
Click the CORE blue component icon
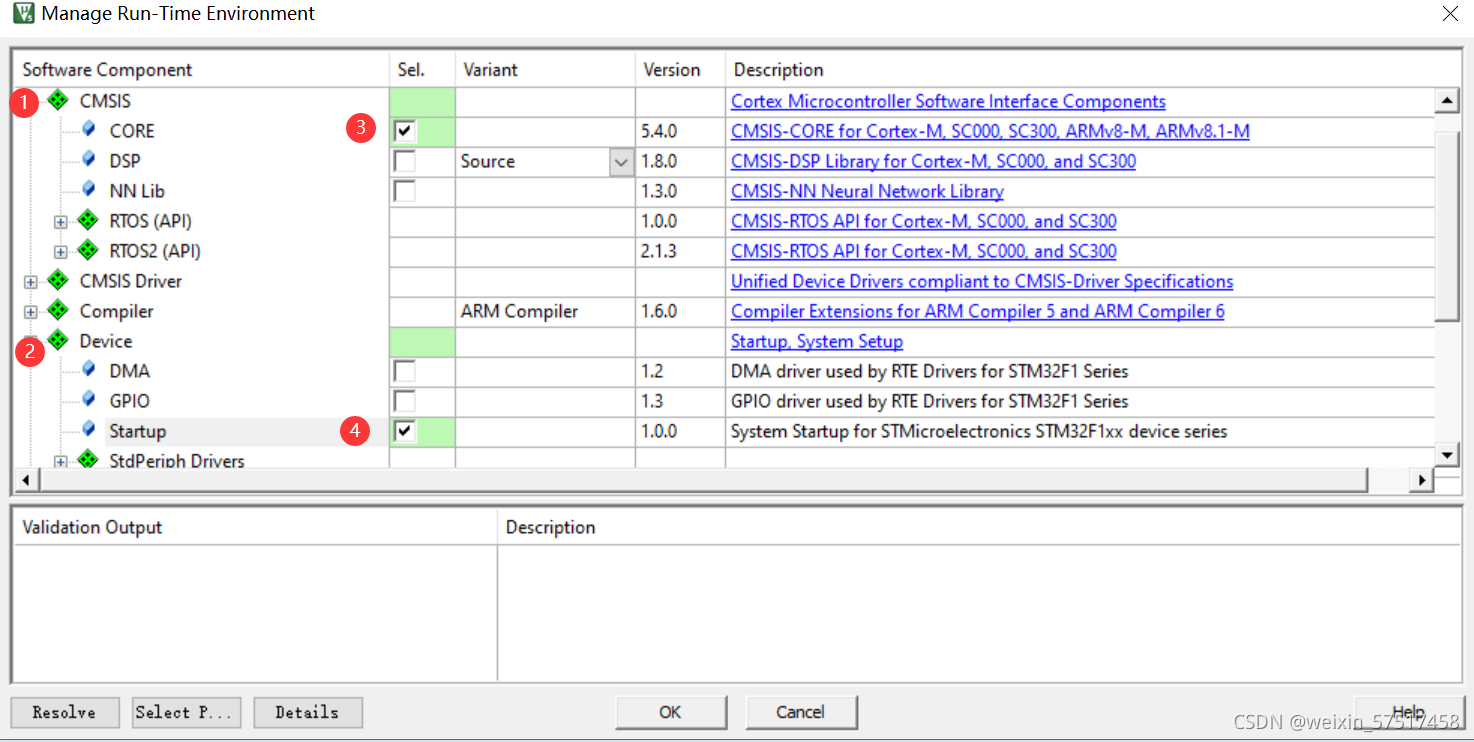pos(89,129)
